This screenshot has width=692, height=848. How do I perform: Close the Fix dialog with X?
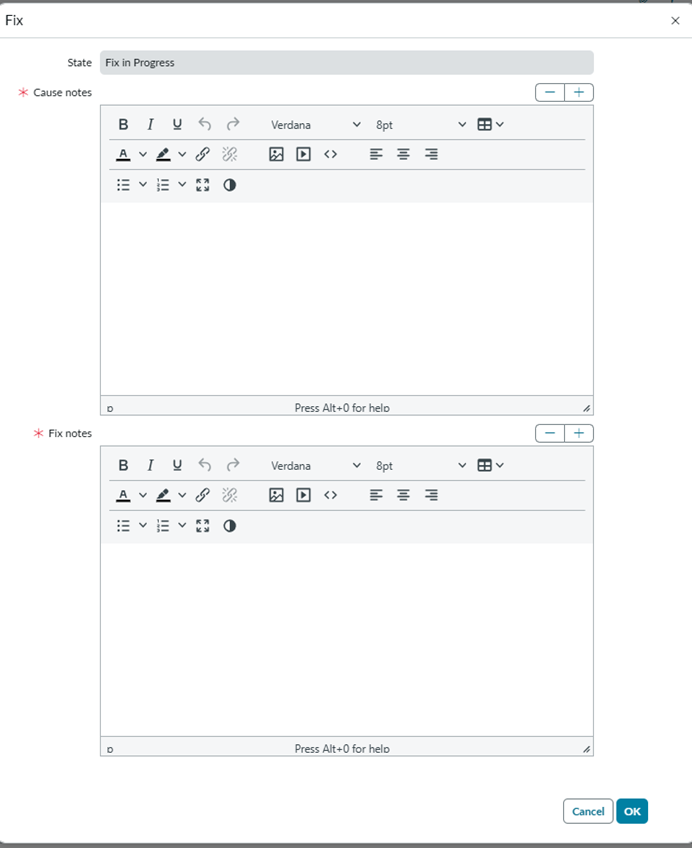675,21
